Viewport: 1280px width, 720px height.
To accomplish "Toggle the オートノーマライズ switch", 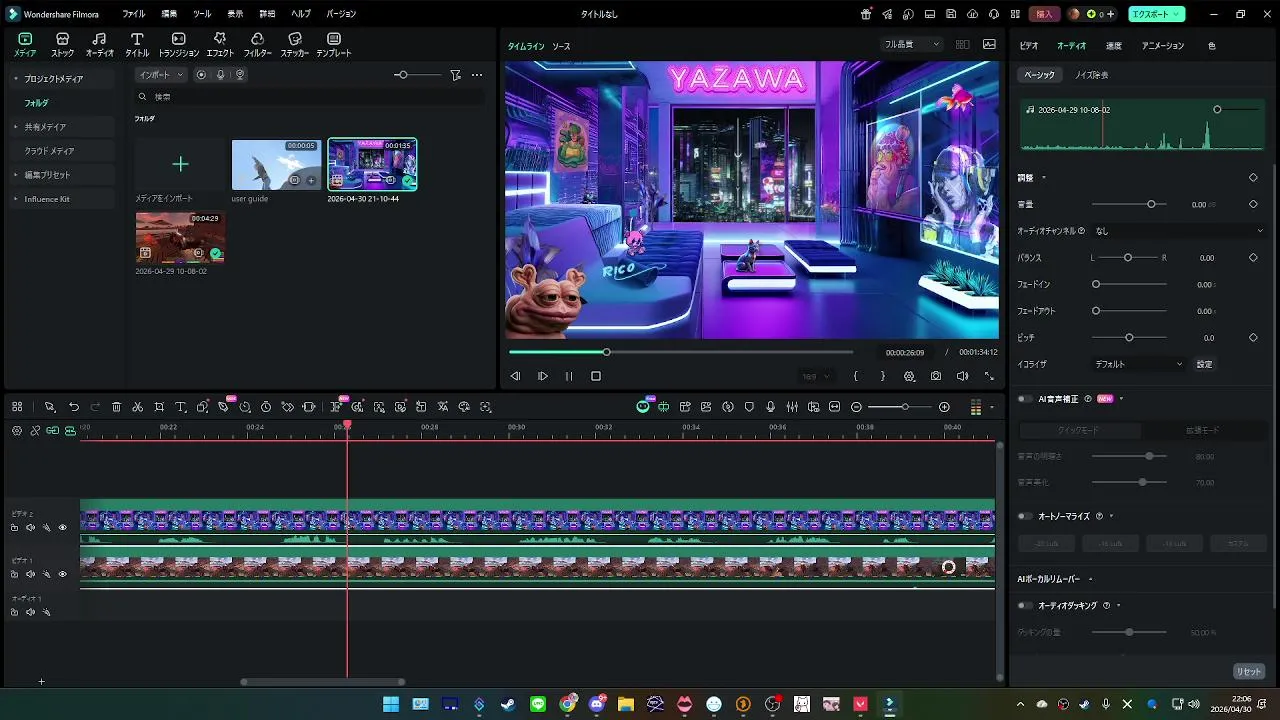I will pos(1026,517).
